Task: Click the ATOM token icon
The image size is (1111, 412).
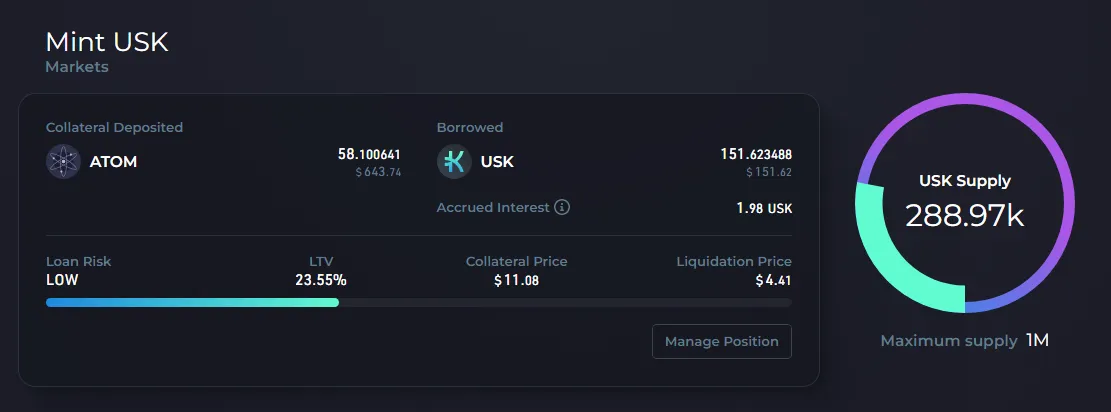Action: [x=63, y=162]
